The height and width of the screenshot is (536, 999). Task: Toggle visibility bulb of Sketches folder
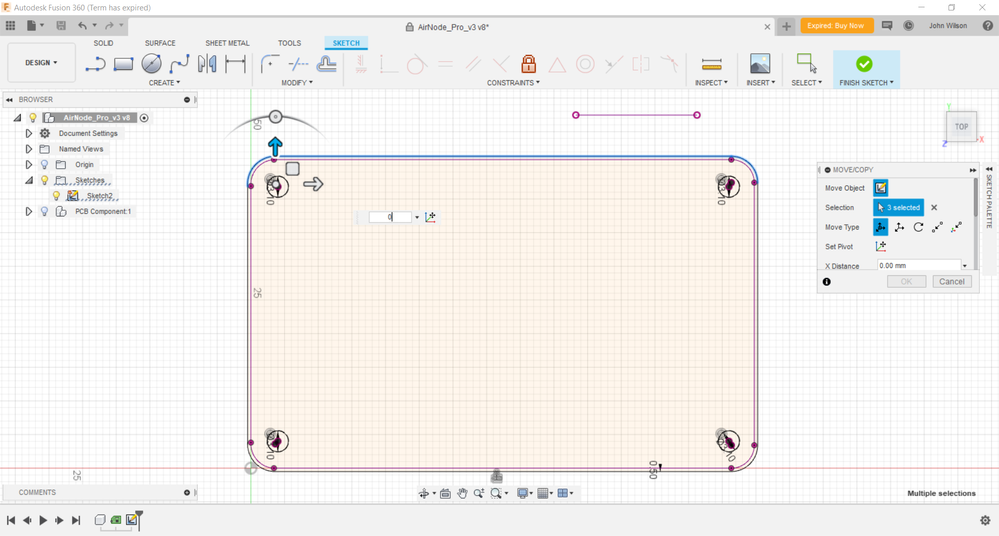point(45,180)
